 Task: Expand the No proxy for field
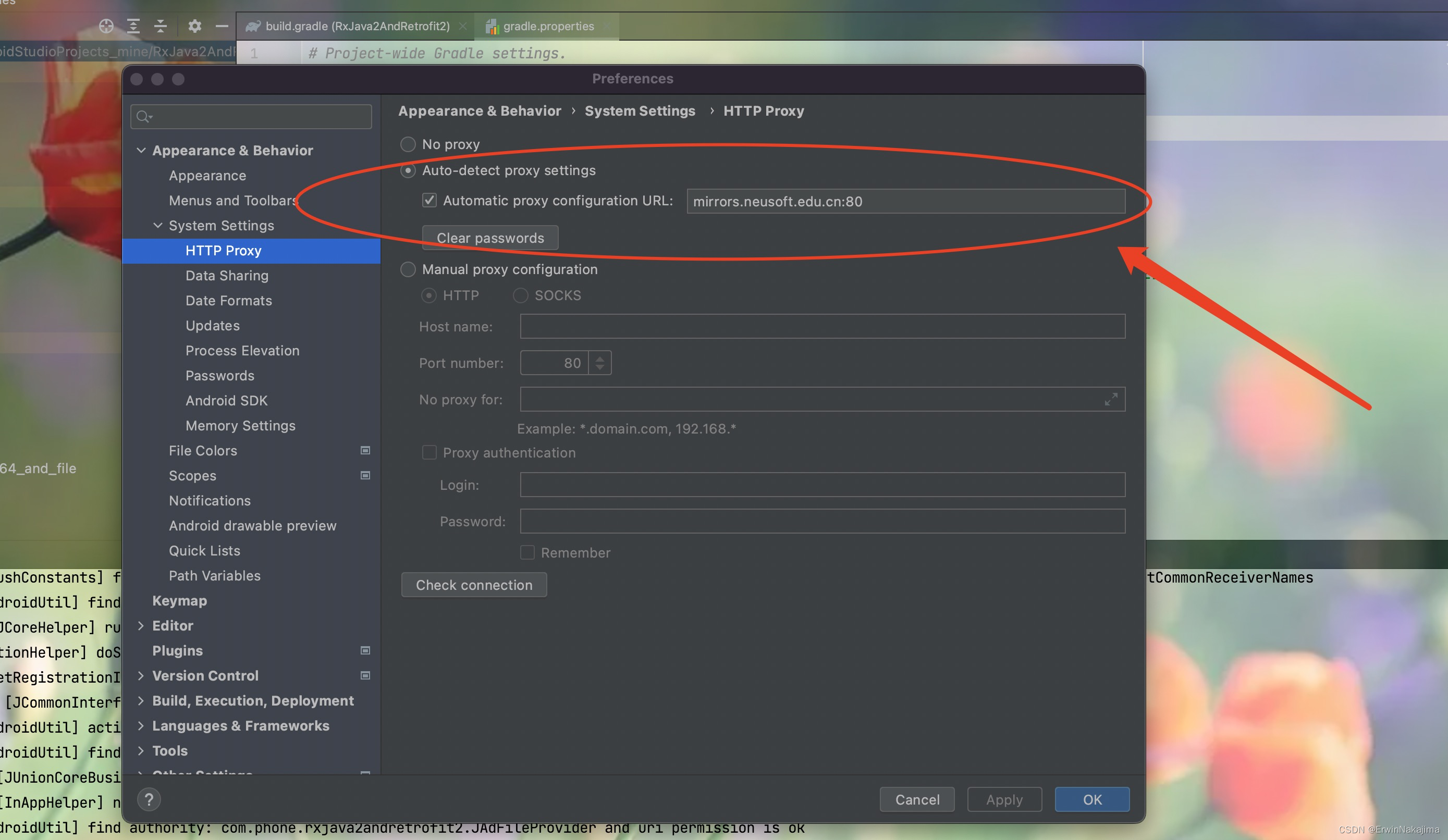(x=1111, y=399)
